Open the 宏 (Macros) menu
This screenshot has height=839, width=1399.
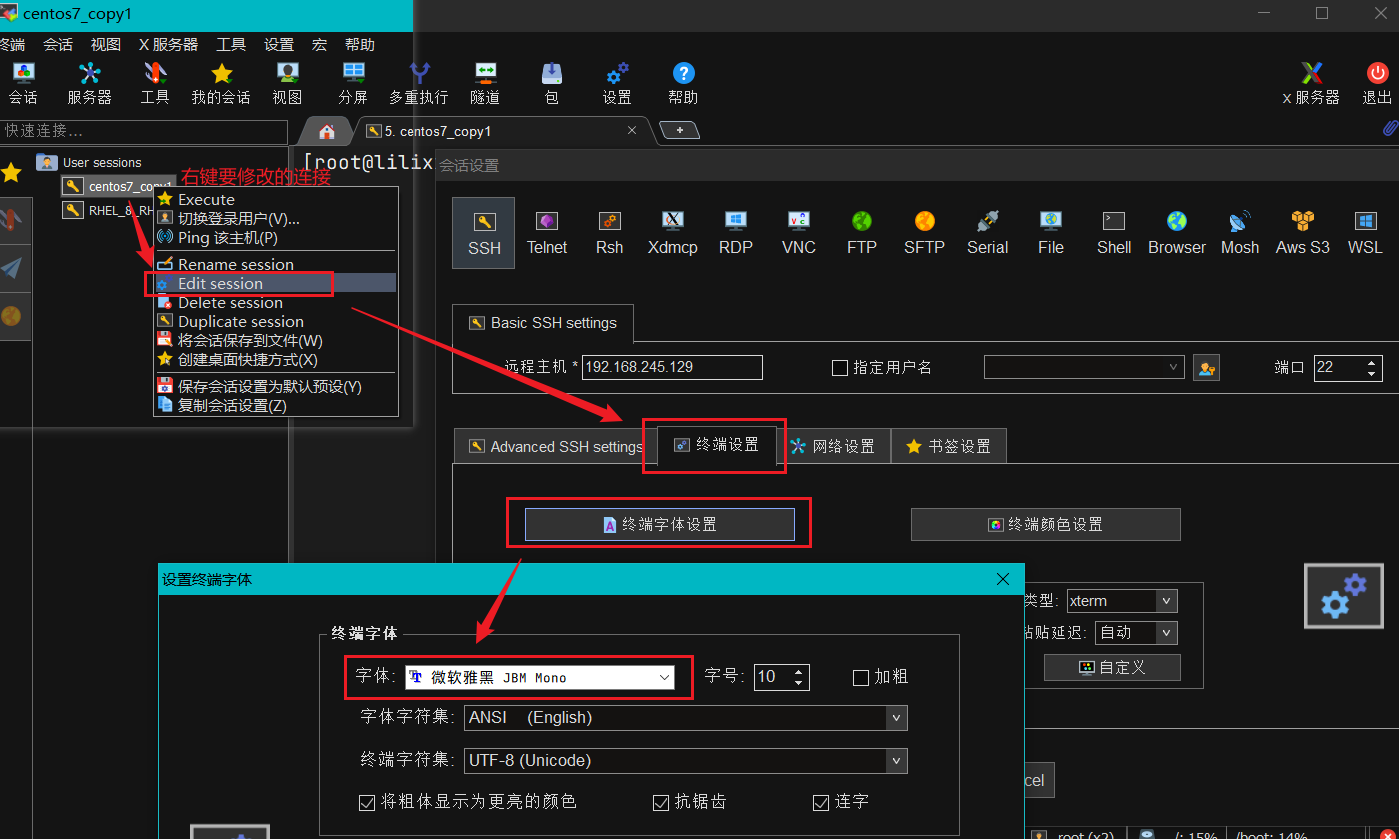point(319,44)
